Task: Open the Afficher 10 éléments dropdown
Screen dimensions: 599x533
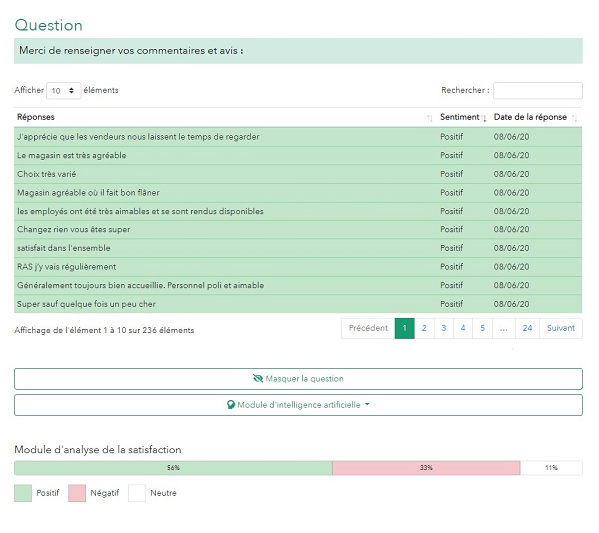Action: tap(63, 91)
